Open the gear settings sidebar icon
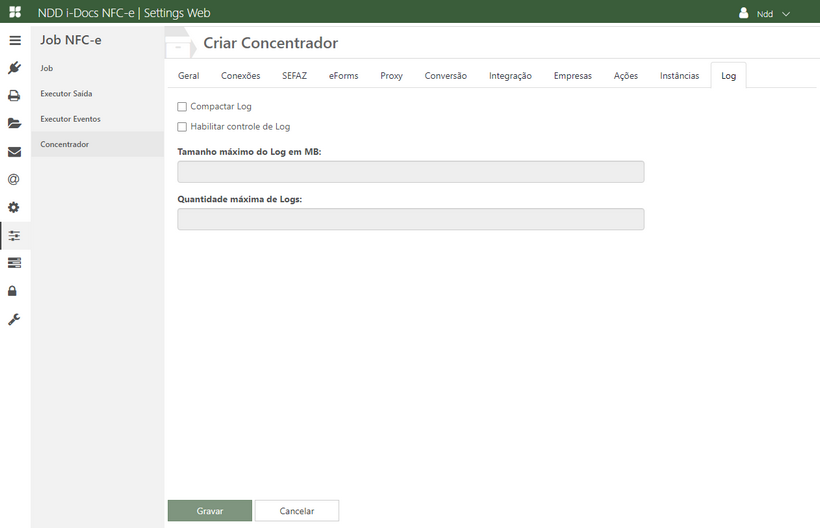The height and width of the screenshot is (528, 820). tap(14, 207)
